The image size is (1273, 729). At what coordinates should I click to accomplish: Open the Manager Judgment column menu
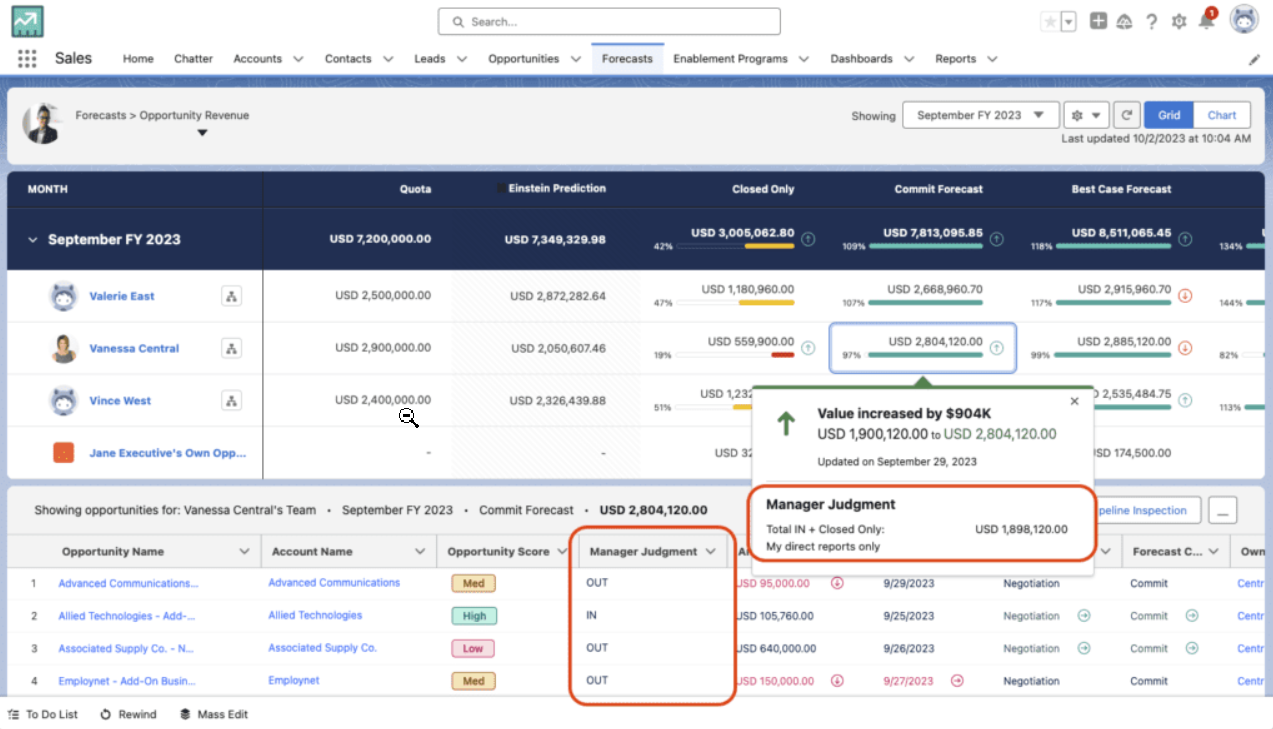711,551
